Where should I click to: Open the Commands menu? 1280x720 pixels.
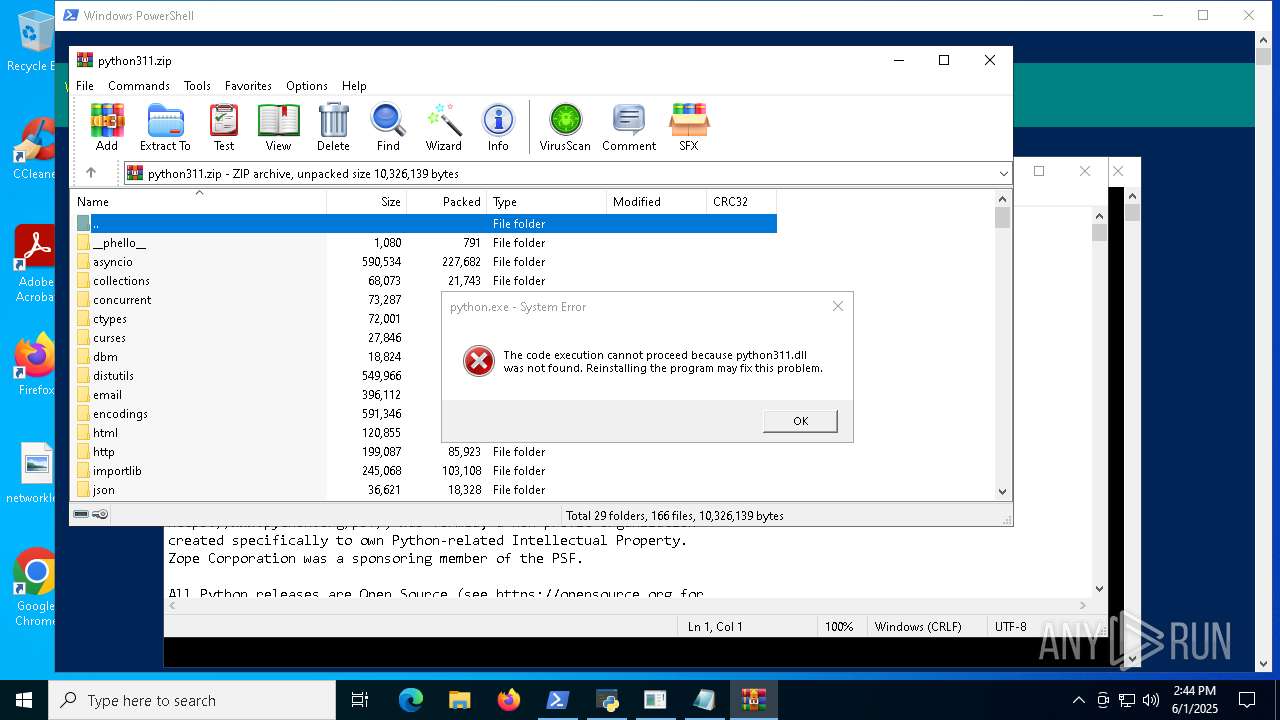pos(139,86)
